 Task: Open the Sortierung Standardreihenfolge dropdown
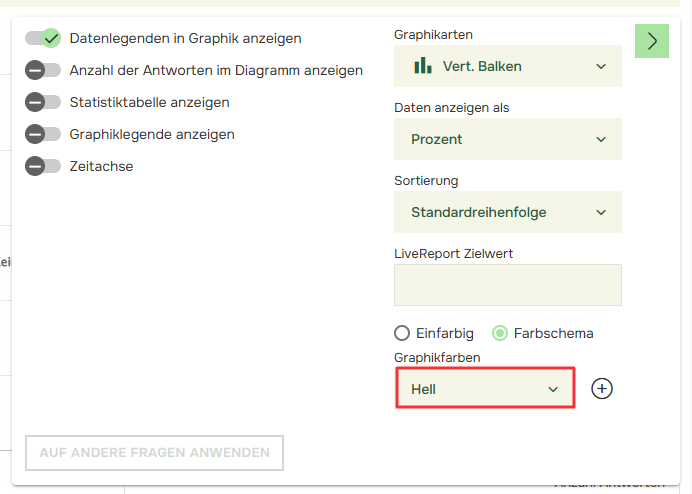(x=508, y=212)
